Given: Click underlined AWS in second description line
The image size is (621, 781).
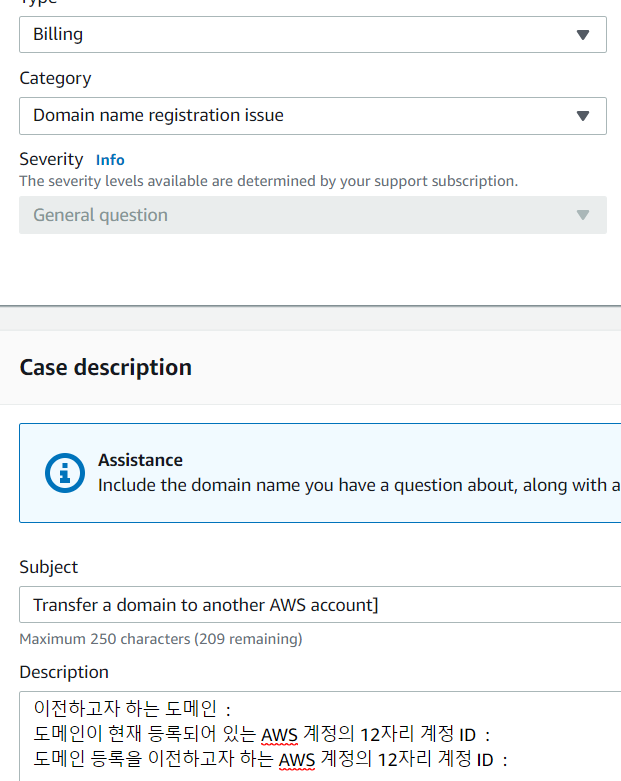Looking at the screenshot, I should (279, 735).
